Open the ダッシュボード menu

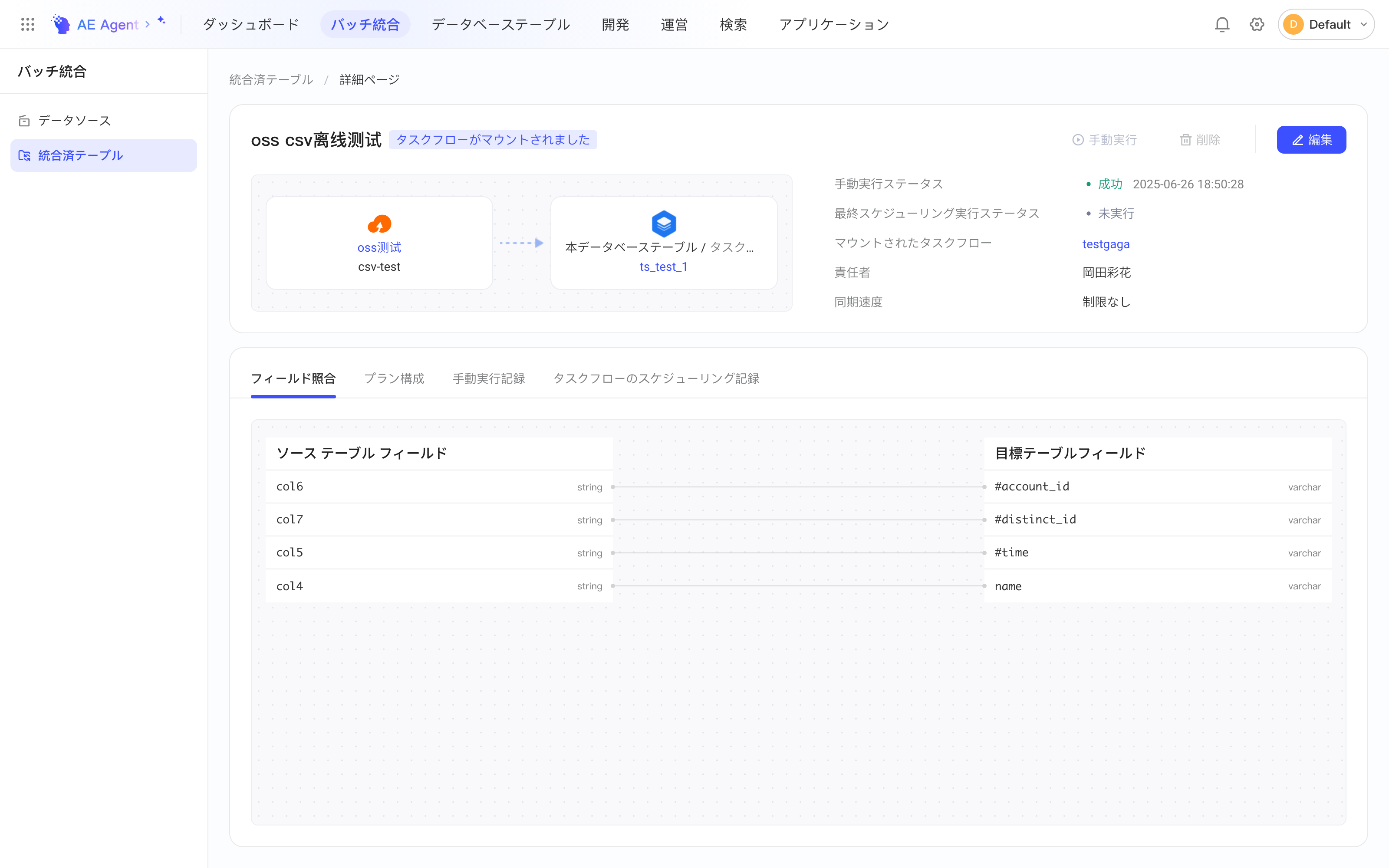pos(251,24)
